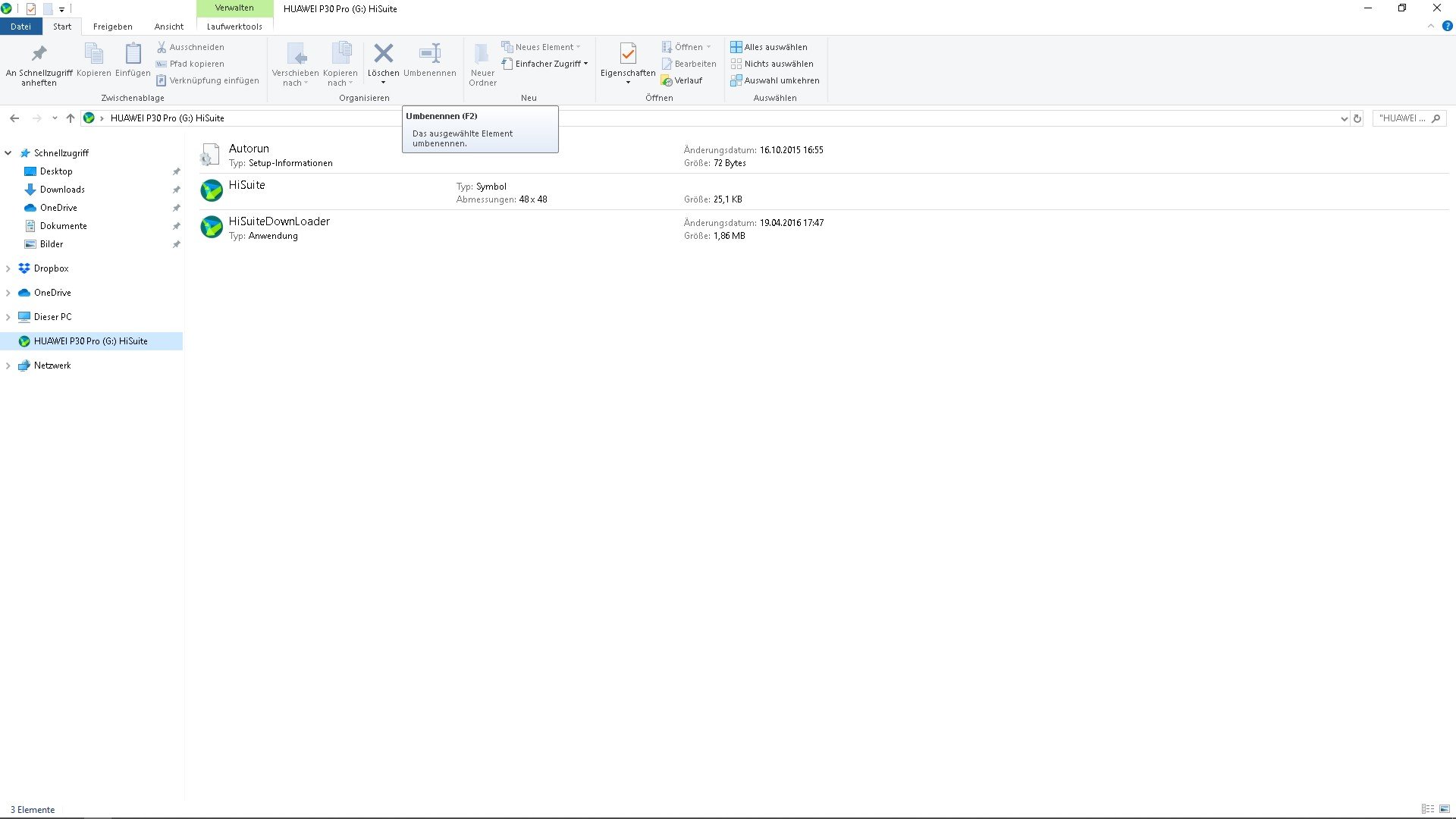Expand the top-level OneDrive node
This screenshot has width=1456, height=819.
8,293
